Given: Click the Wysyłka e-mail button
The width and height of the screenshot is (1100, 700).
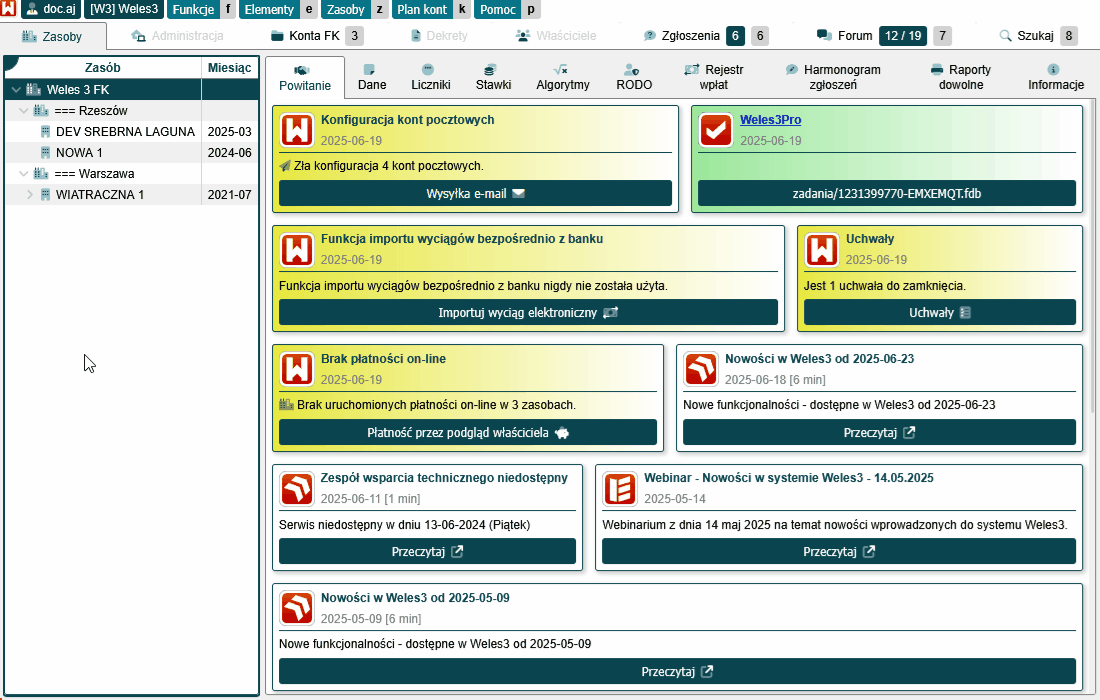Looking at the screenshot, I should 475,194.
